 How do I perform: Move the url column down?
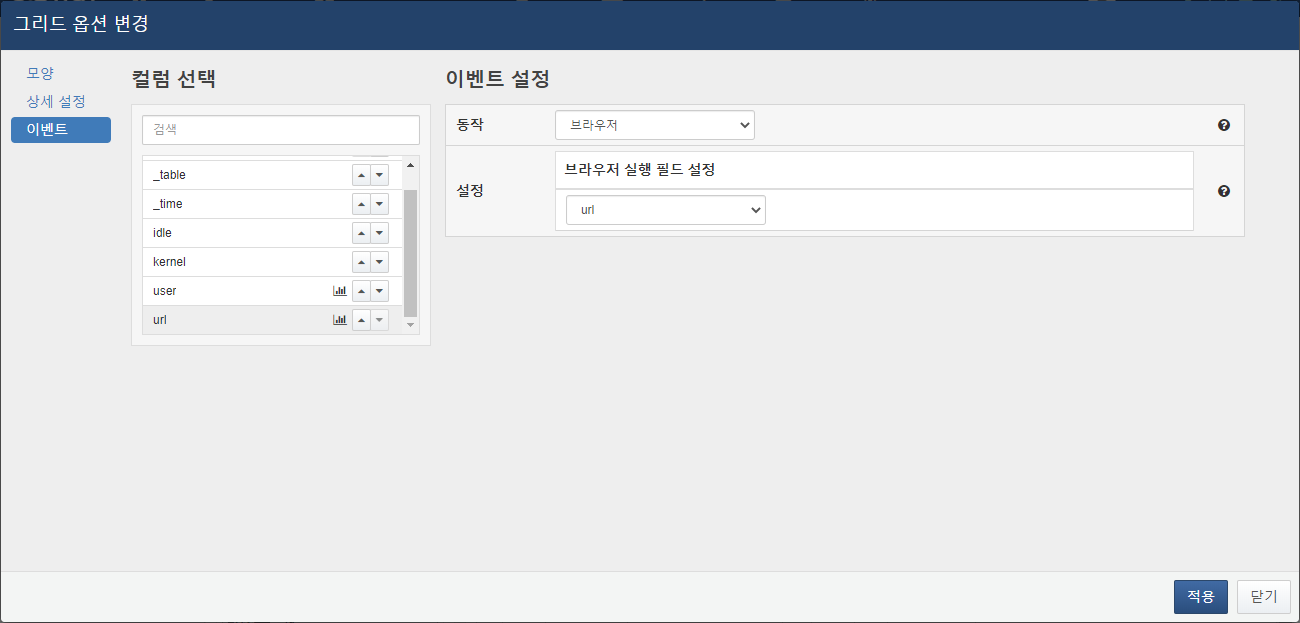[379, 320]
